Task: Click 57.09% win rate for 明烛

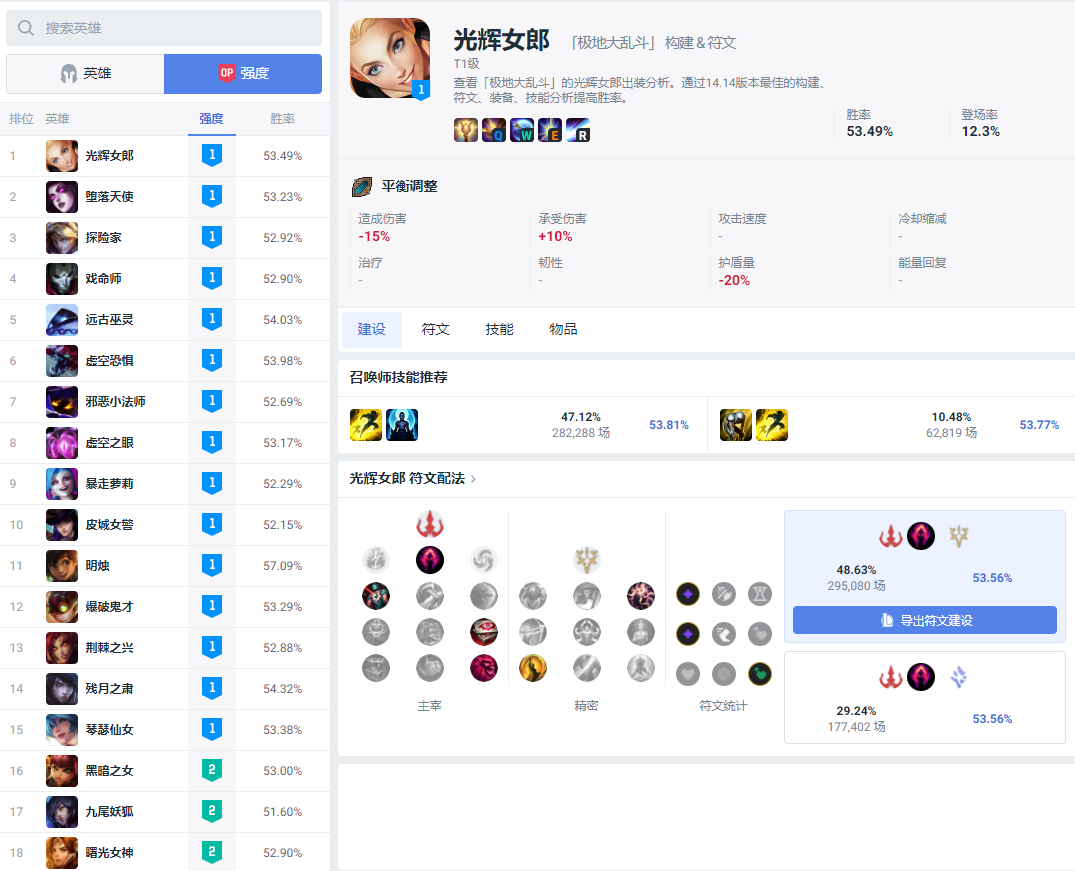Action: (x=282, y=566)
